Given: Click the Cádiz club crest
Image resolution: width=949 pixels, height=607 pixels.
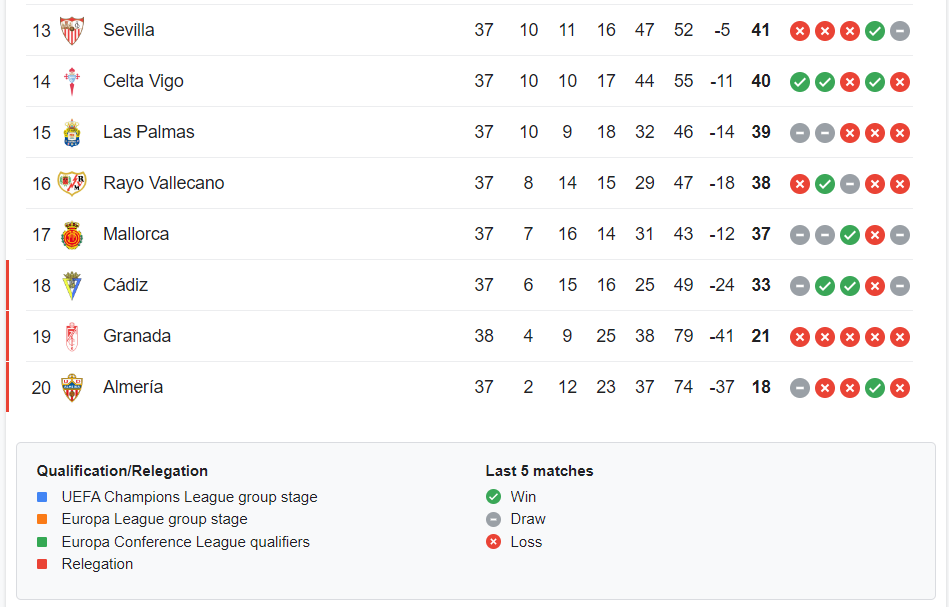Looking at the screenshot, I should [72, 286].
